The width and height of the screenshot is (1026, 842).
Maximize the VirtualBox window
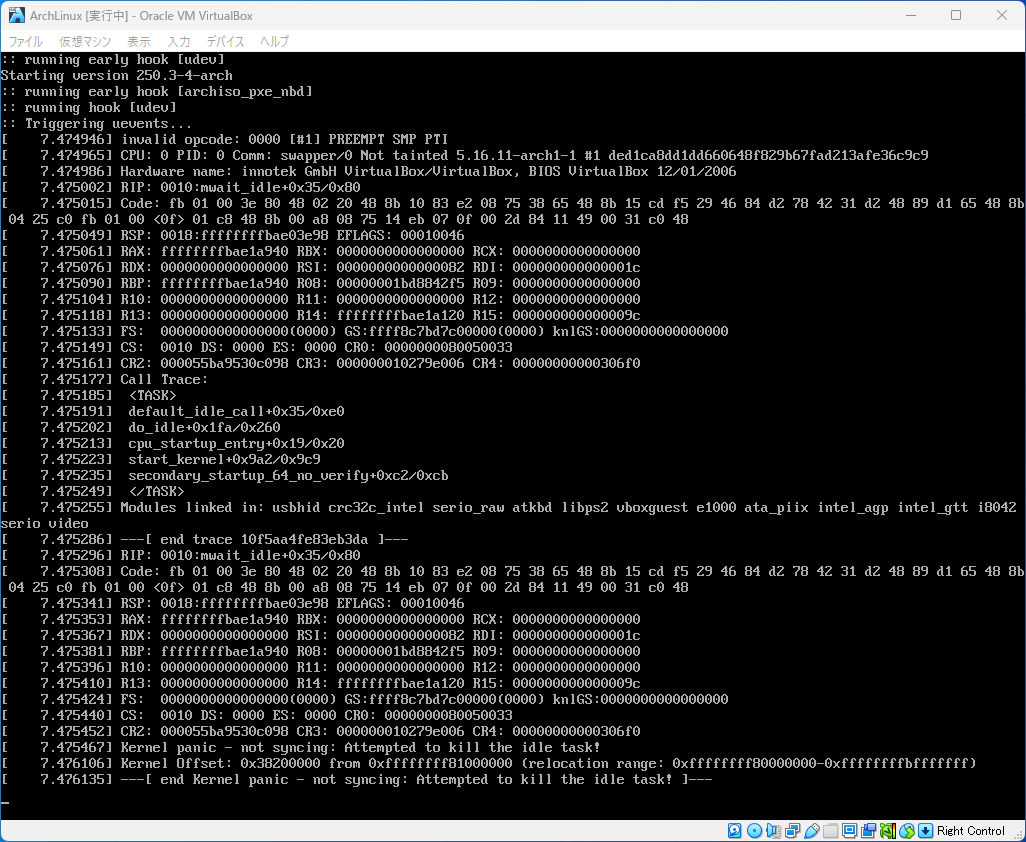pyautogui.click(x=956, y=15)
